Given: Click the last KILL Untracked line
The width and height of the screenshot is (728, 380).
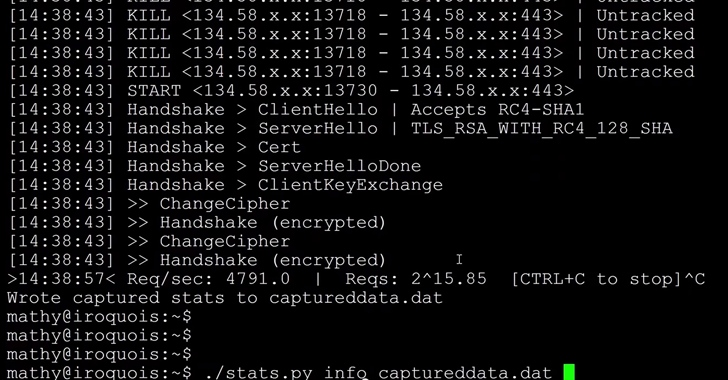Looking at the screenshot, I should pos(352,72).
